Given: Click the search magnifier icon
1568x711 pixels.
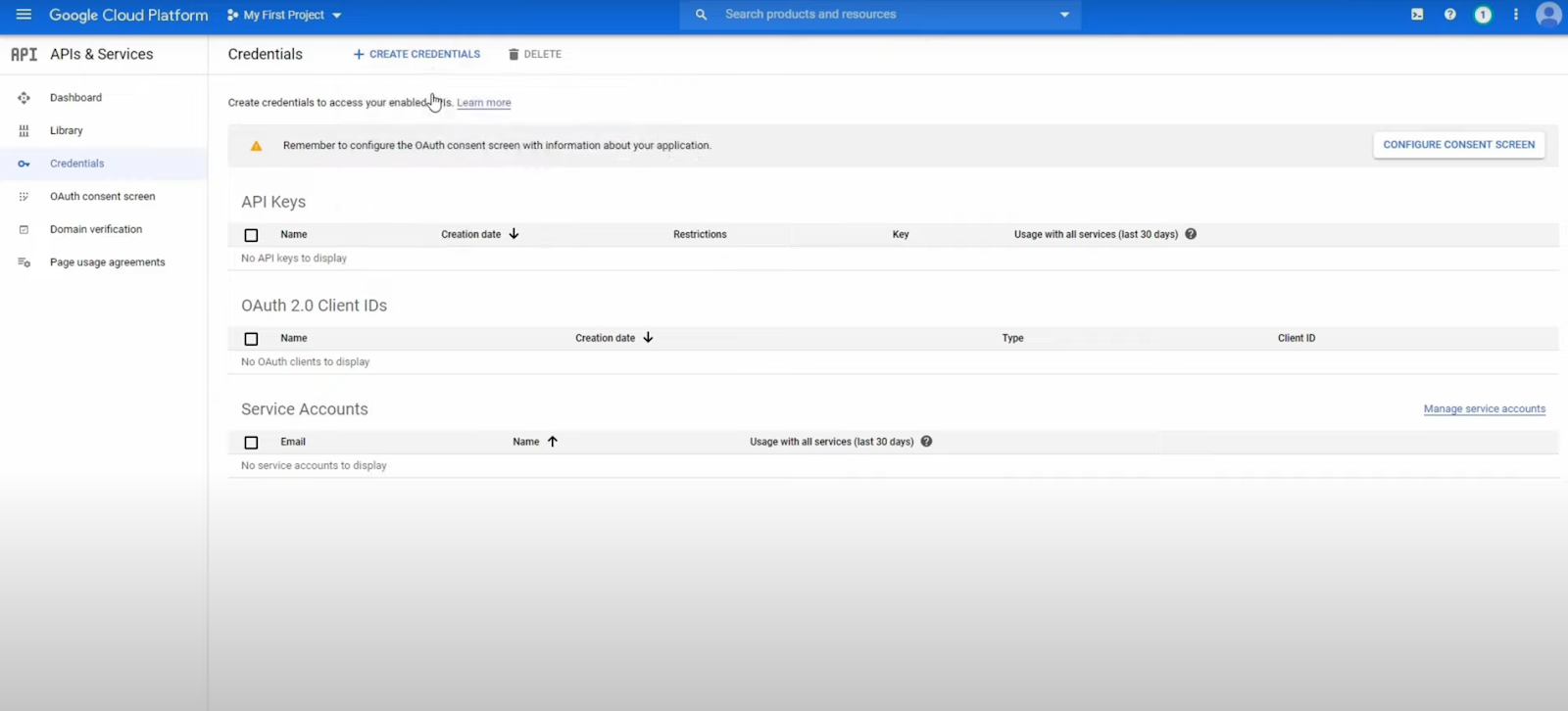Looking at the screenshot, I should (x=701, y=15).
